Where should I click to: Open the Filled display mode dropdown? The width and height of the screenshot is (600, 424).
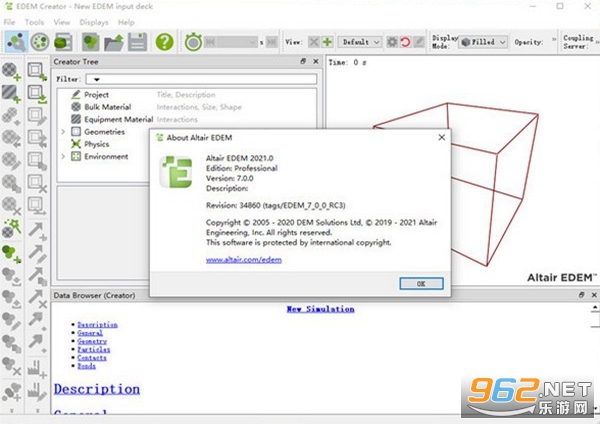tap(483, 42)
